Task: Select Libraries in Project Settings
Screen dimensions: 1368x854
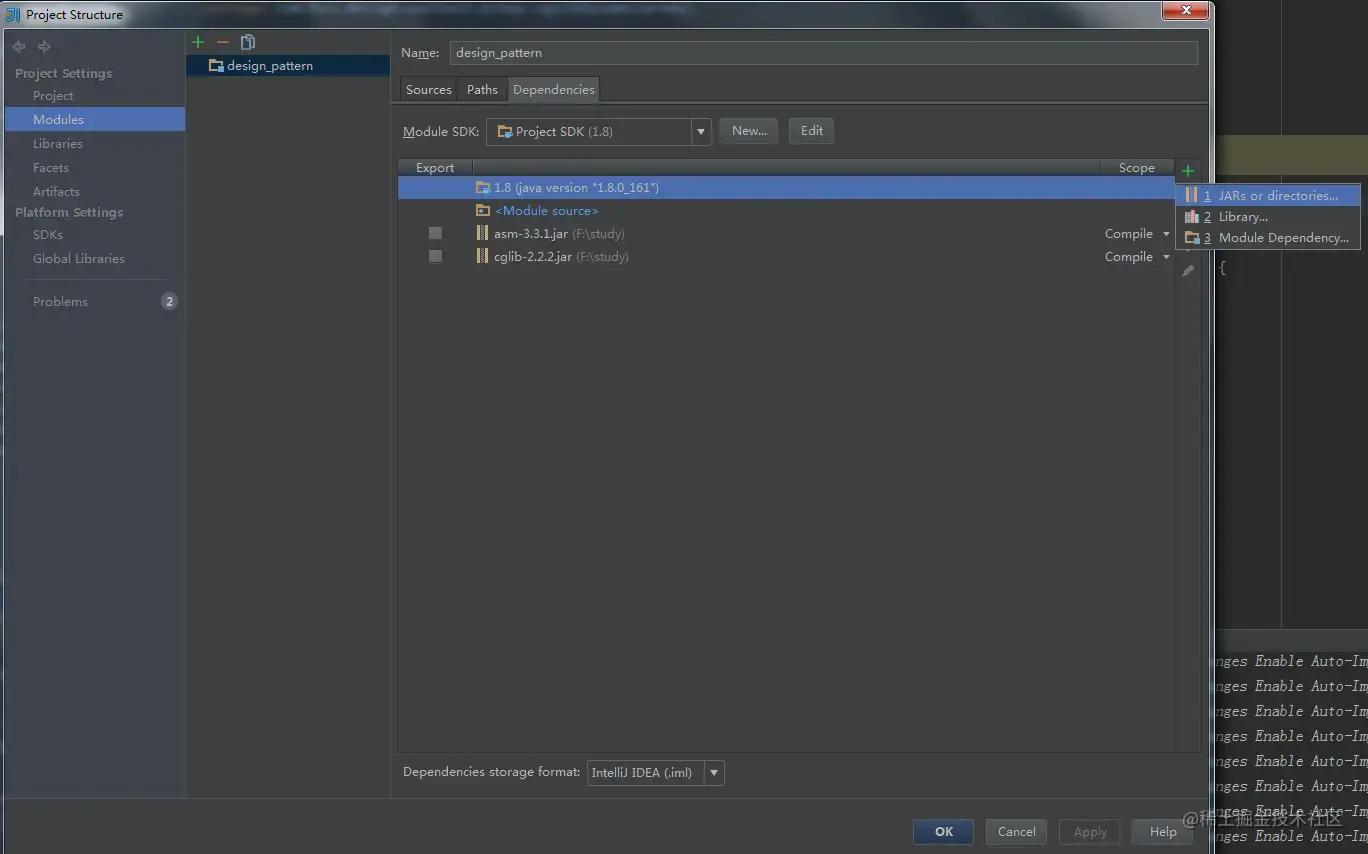Action: point(95,143)
